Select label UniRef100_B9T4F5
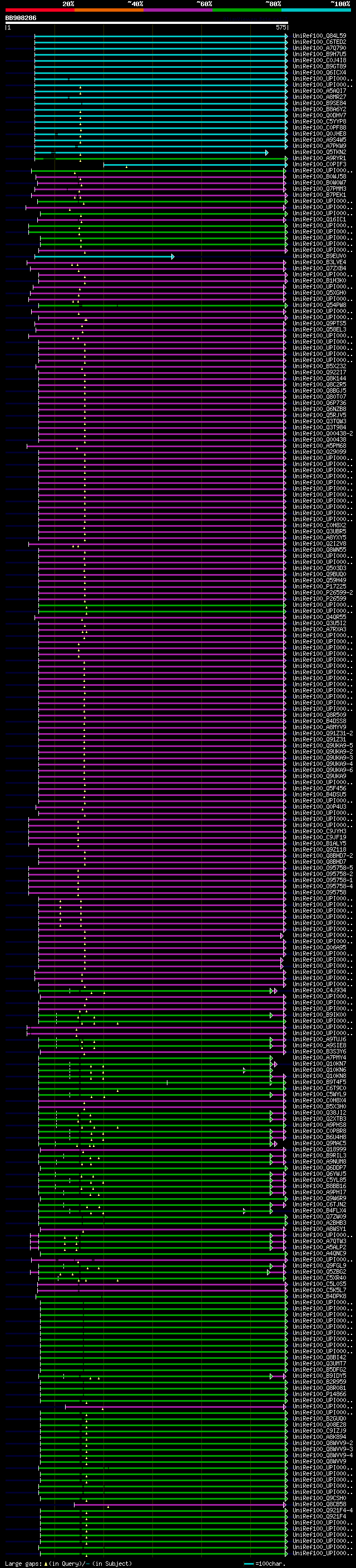 [319, 1082]
